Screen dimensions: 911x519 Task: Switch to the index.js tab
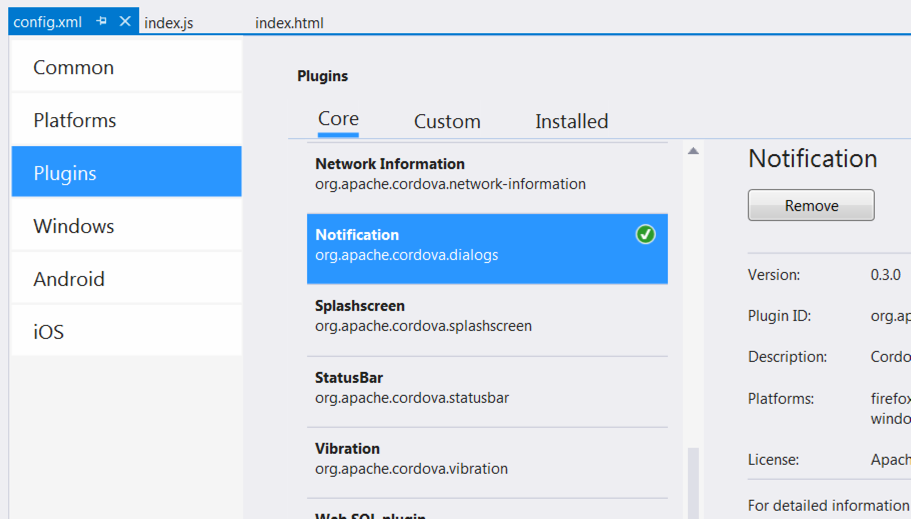168,23
